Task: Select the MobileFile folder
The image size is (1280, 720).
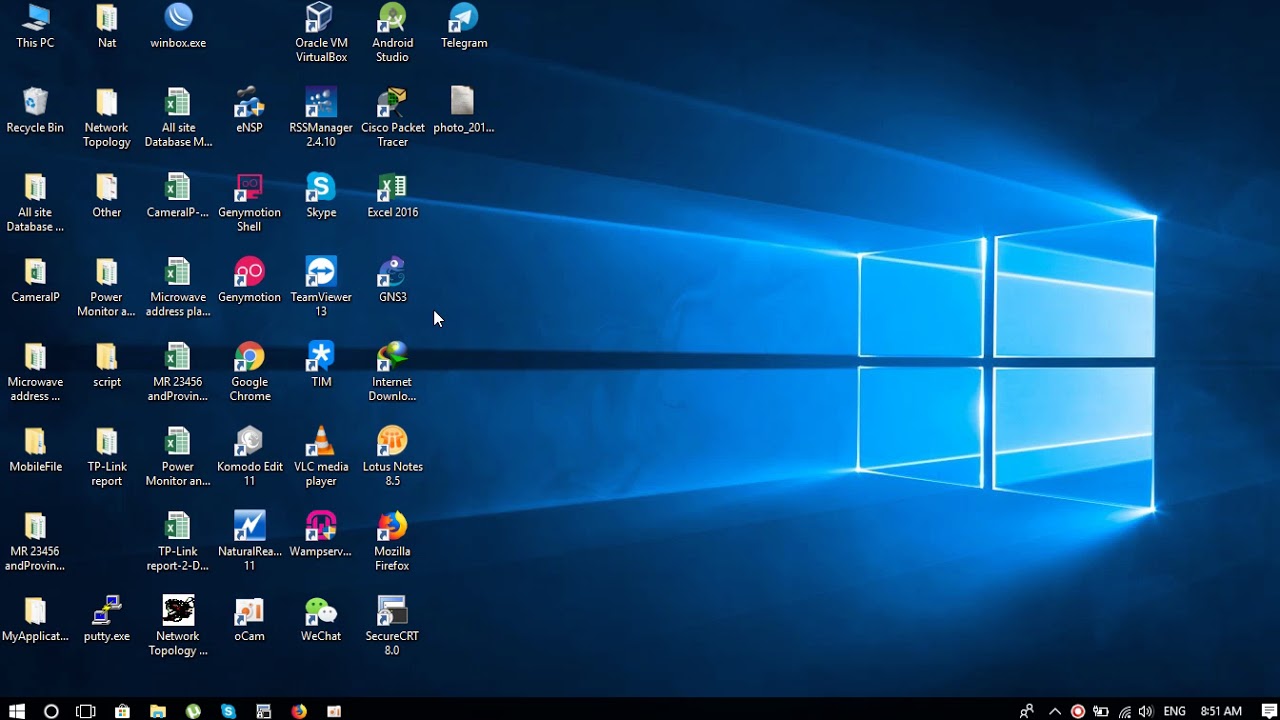Action: click(35, 450)
